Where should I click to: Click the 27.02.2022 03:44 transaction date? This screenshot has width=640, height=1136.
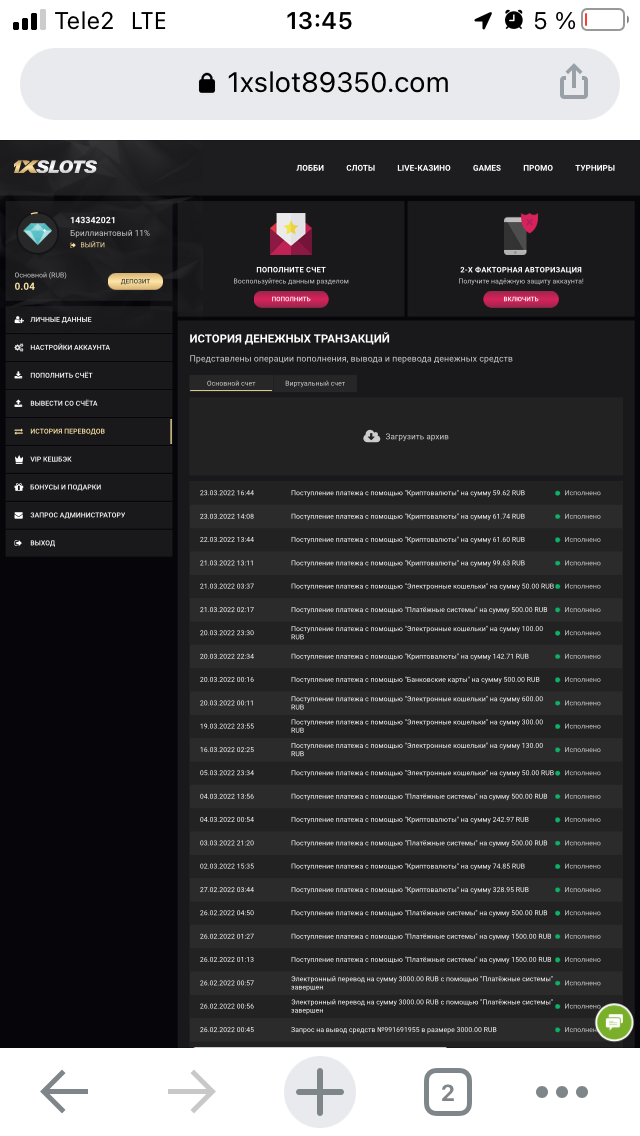[x=227, y=890]
